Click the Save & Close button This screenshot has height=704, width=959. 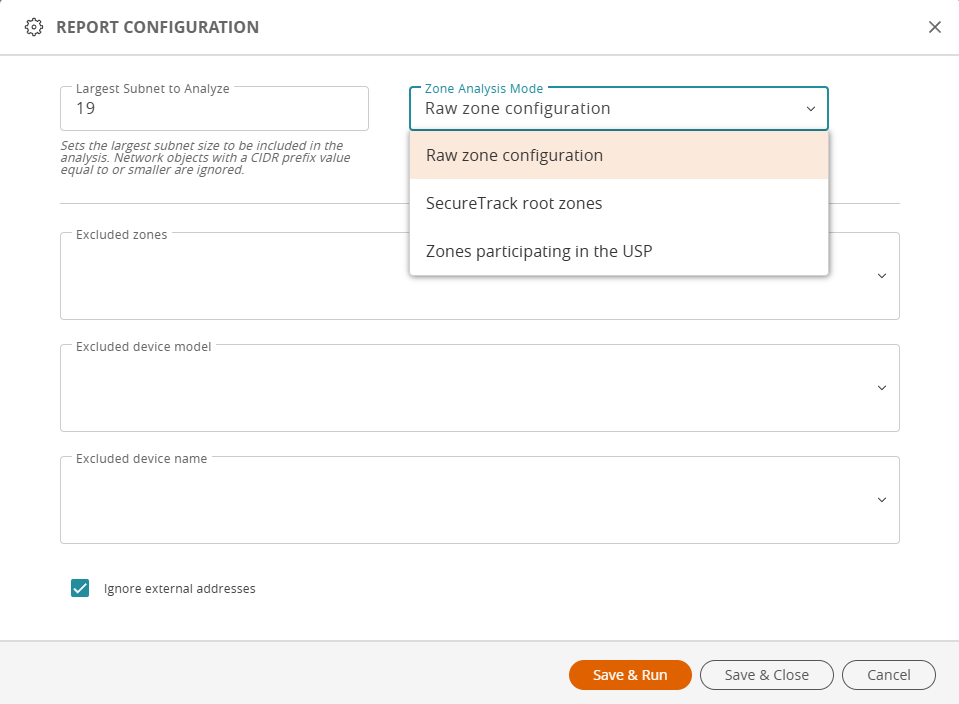pos(766,675)
